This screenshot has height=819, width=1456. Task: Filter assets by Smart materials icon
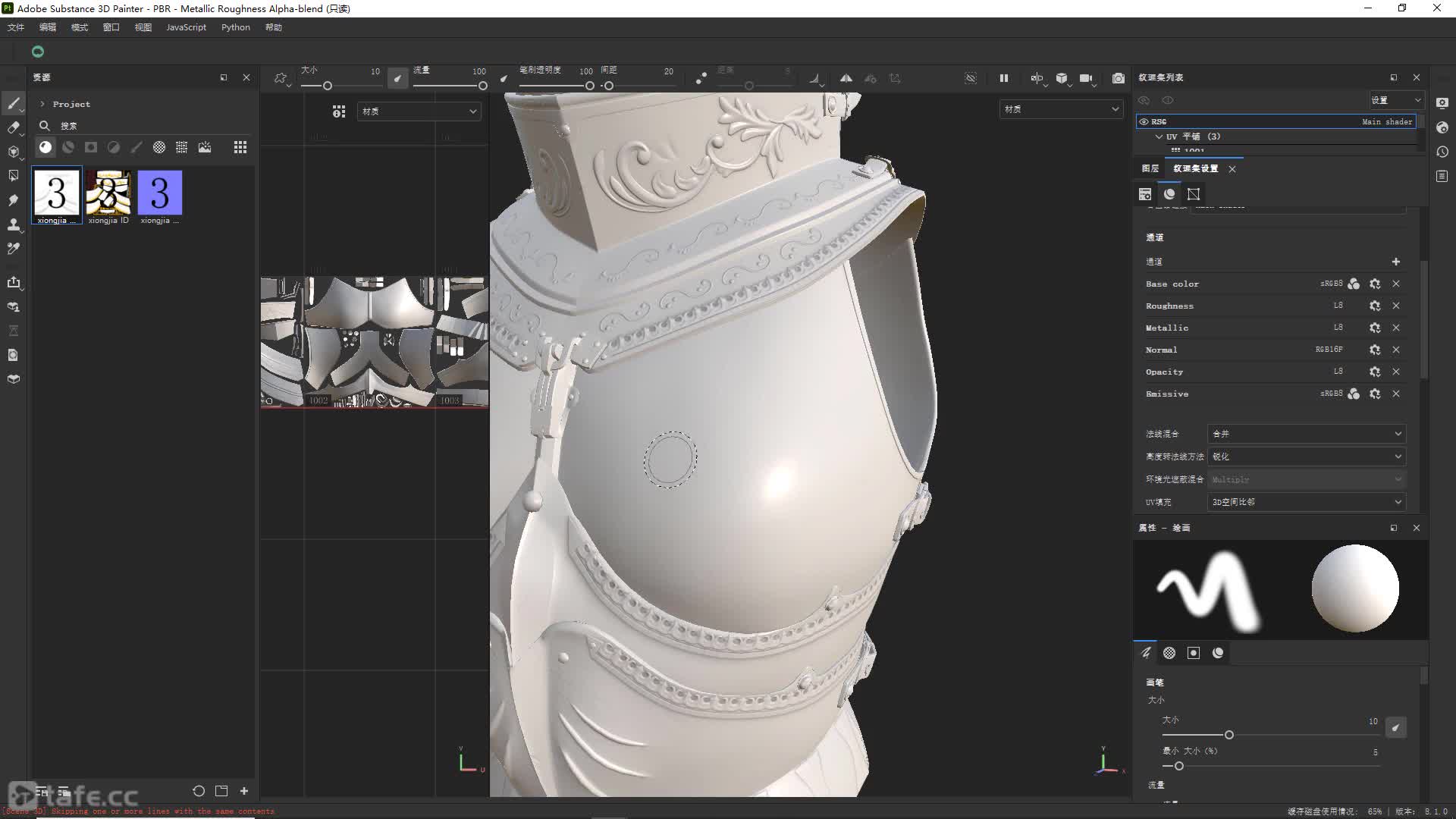coord(68,147)
